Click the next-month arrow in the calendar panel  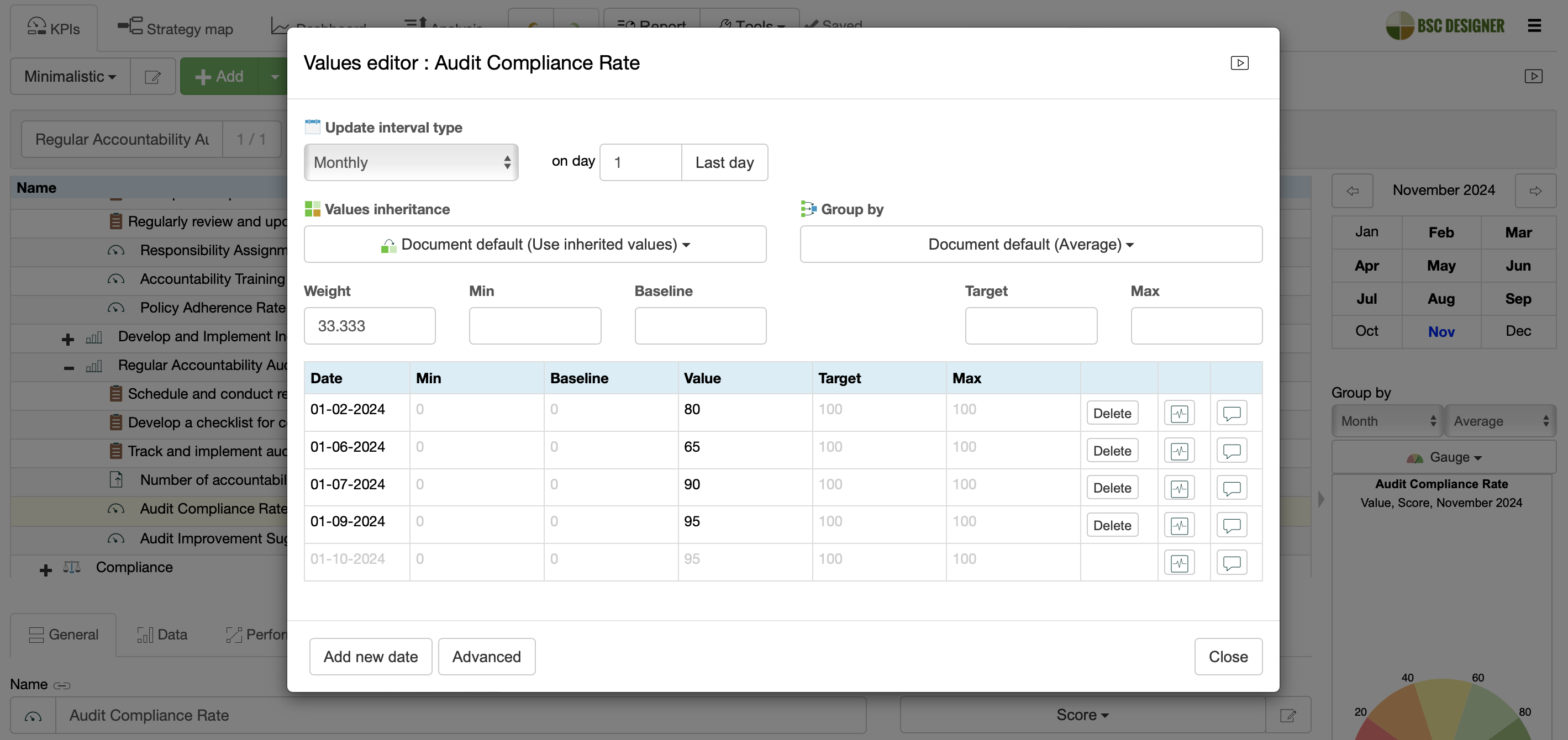1535,191
